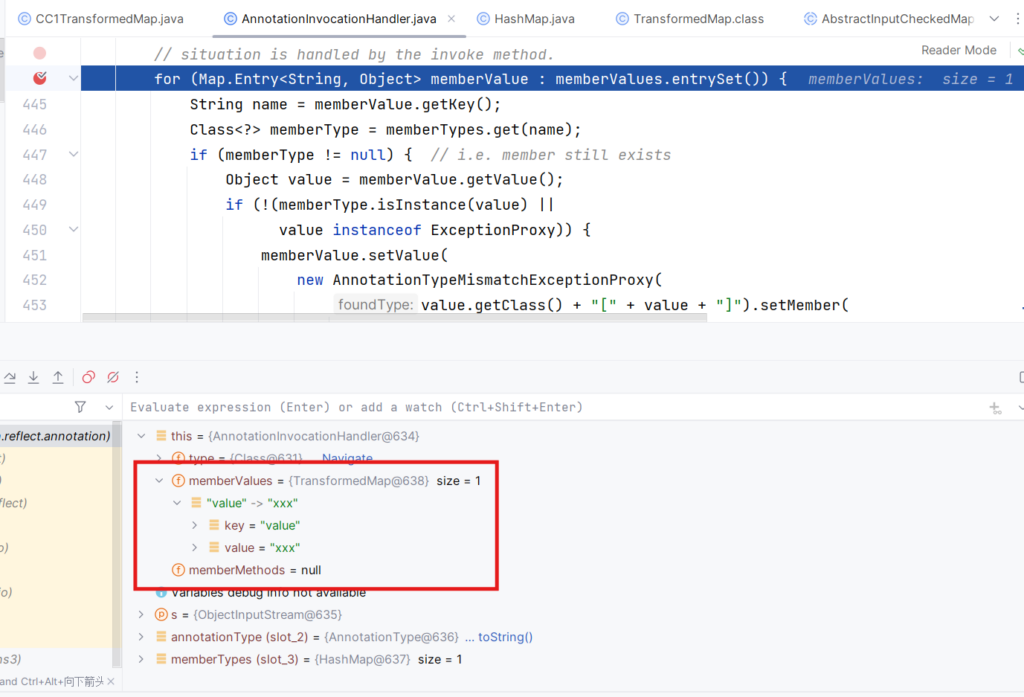Toggle the active breakpoint on the for loop line

pos(40,78)
